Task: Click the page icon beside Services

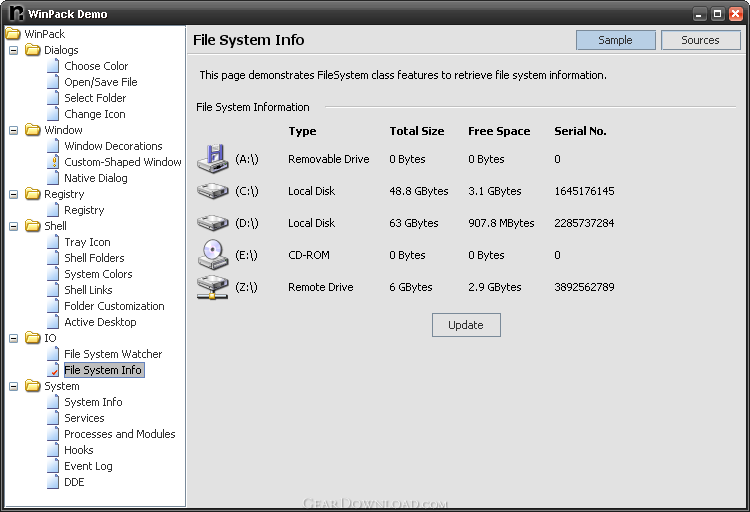Action: click(x=53, y=418)
